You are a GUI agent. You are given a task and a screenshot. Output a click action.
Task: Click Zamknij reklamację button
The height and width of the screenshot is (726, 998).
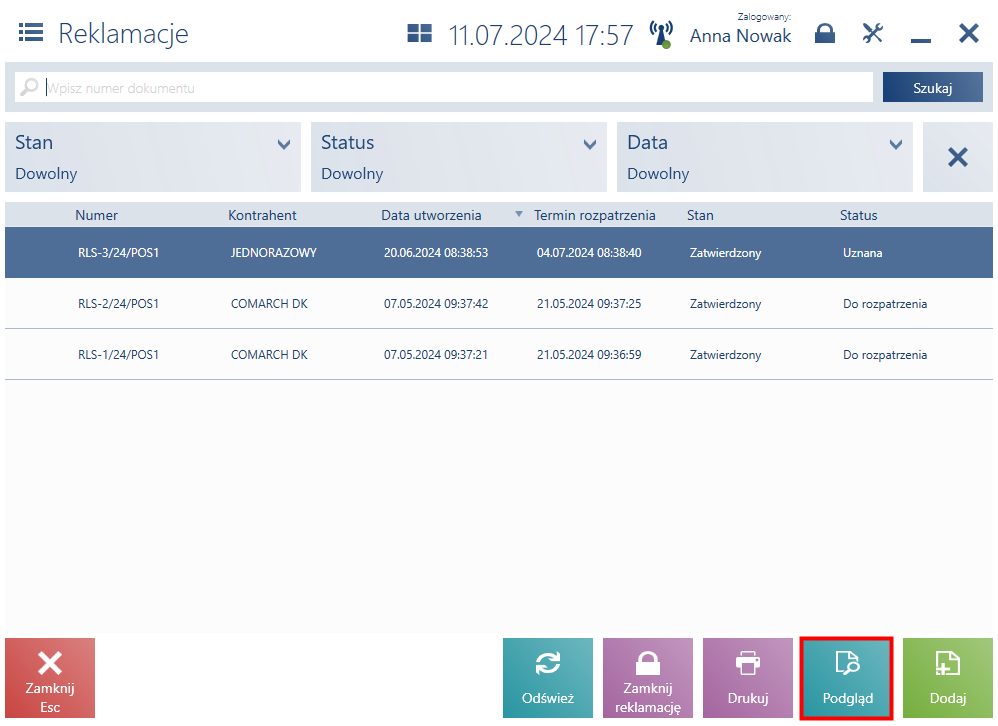coord(647,678)
